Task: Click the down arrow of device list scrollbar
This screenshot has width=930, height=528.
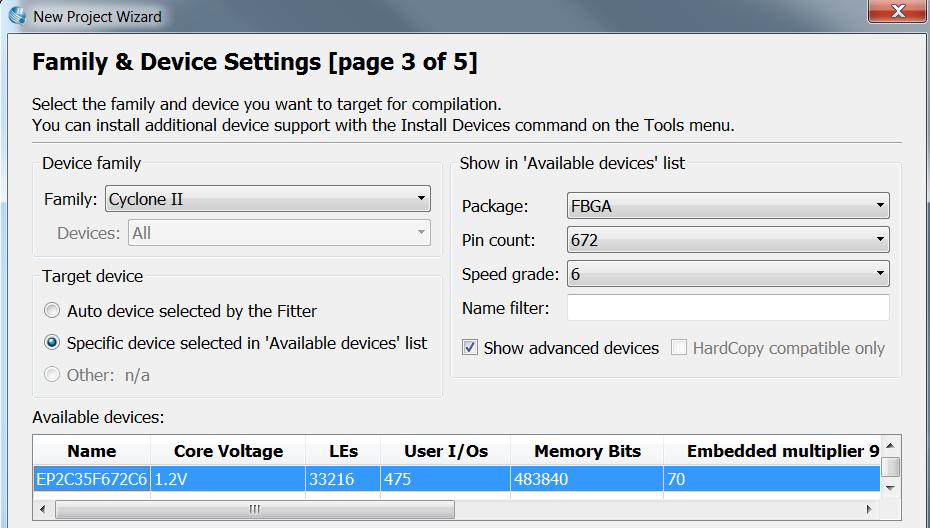Action: click(x=890, y=488)
